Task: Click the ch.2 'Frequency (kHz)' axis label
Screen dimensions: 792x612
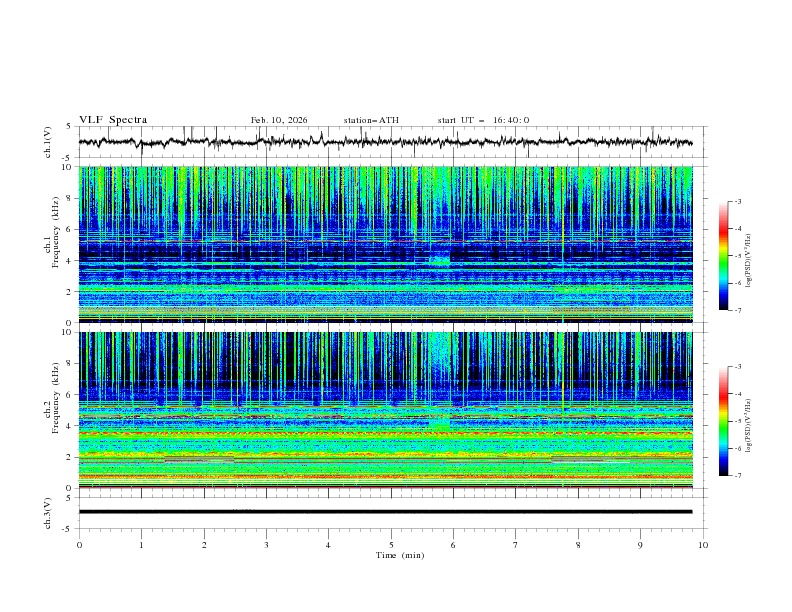Action: coord(56,397)
